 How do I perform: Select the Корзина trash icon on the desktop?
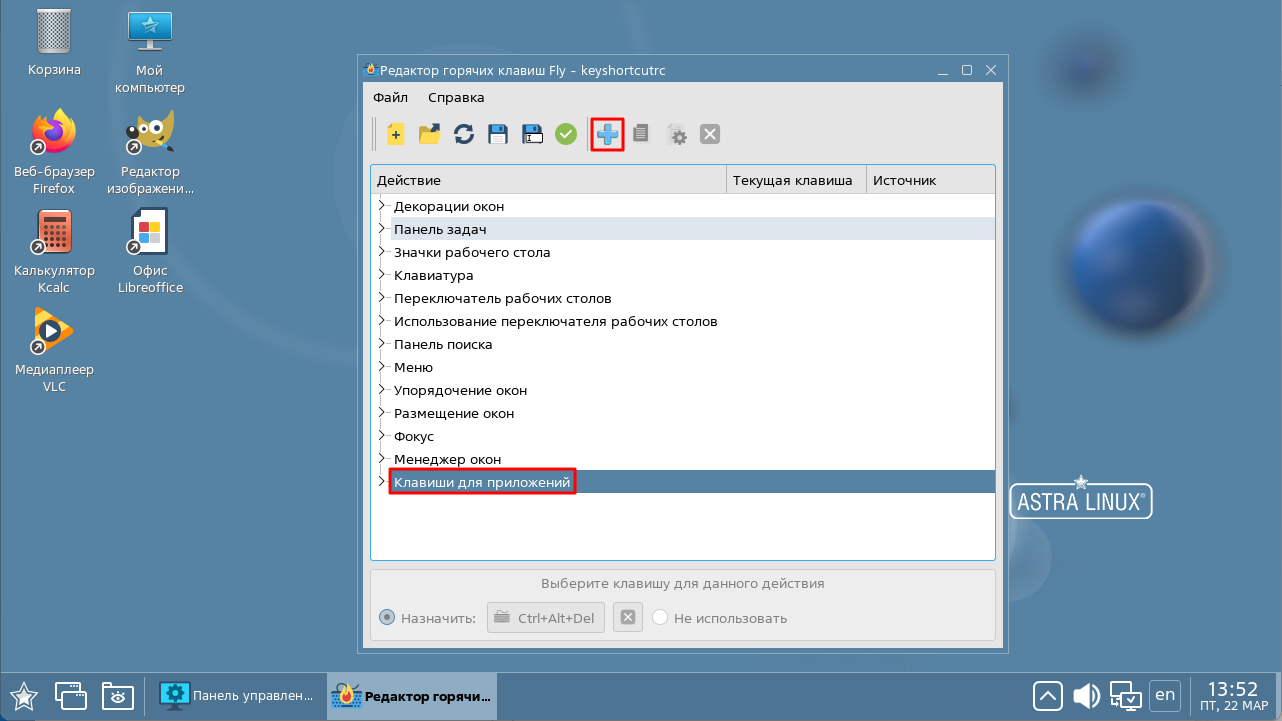pos(54,44)
